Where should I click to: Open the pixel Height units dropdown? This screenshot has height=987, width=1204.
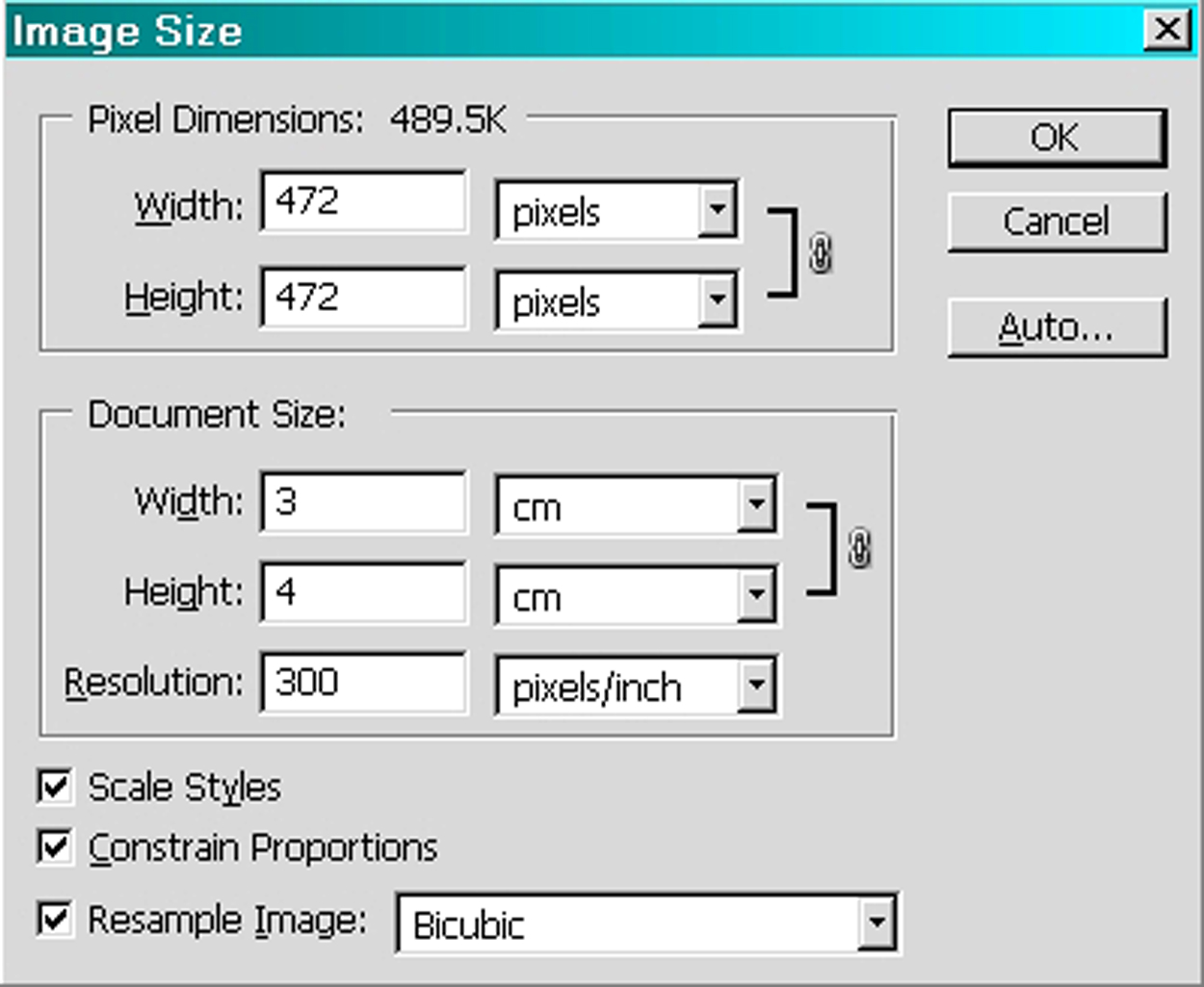tap(616, 299)
